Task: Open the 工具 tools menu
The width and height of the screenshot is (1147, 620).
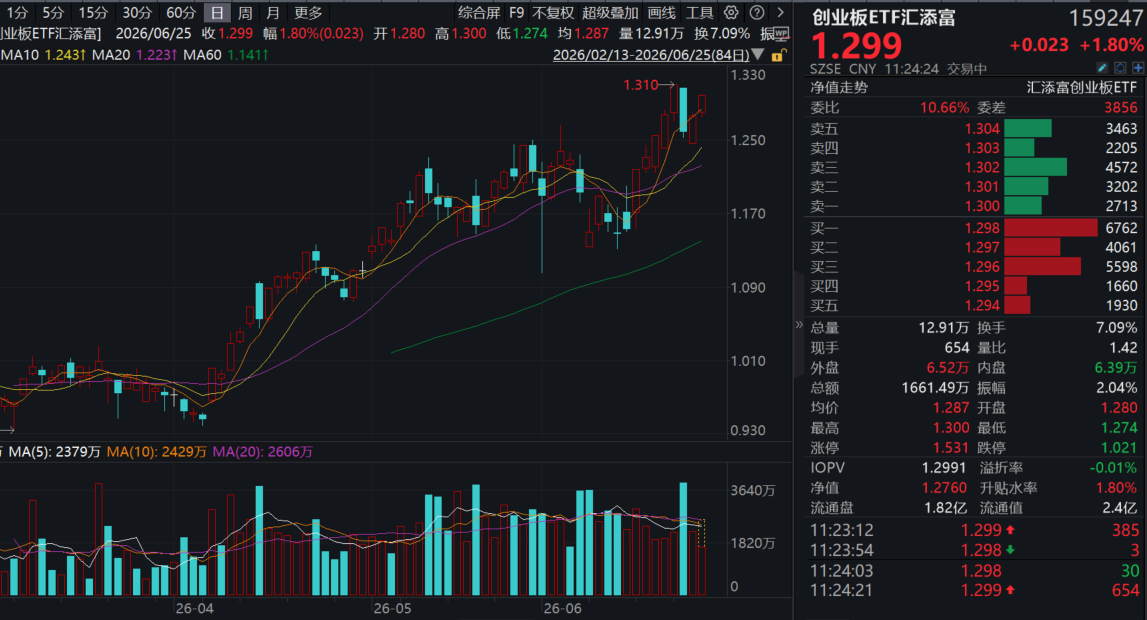Action: (x=699, y=12)
